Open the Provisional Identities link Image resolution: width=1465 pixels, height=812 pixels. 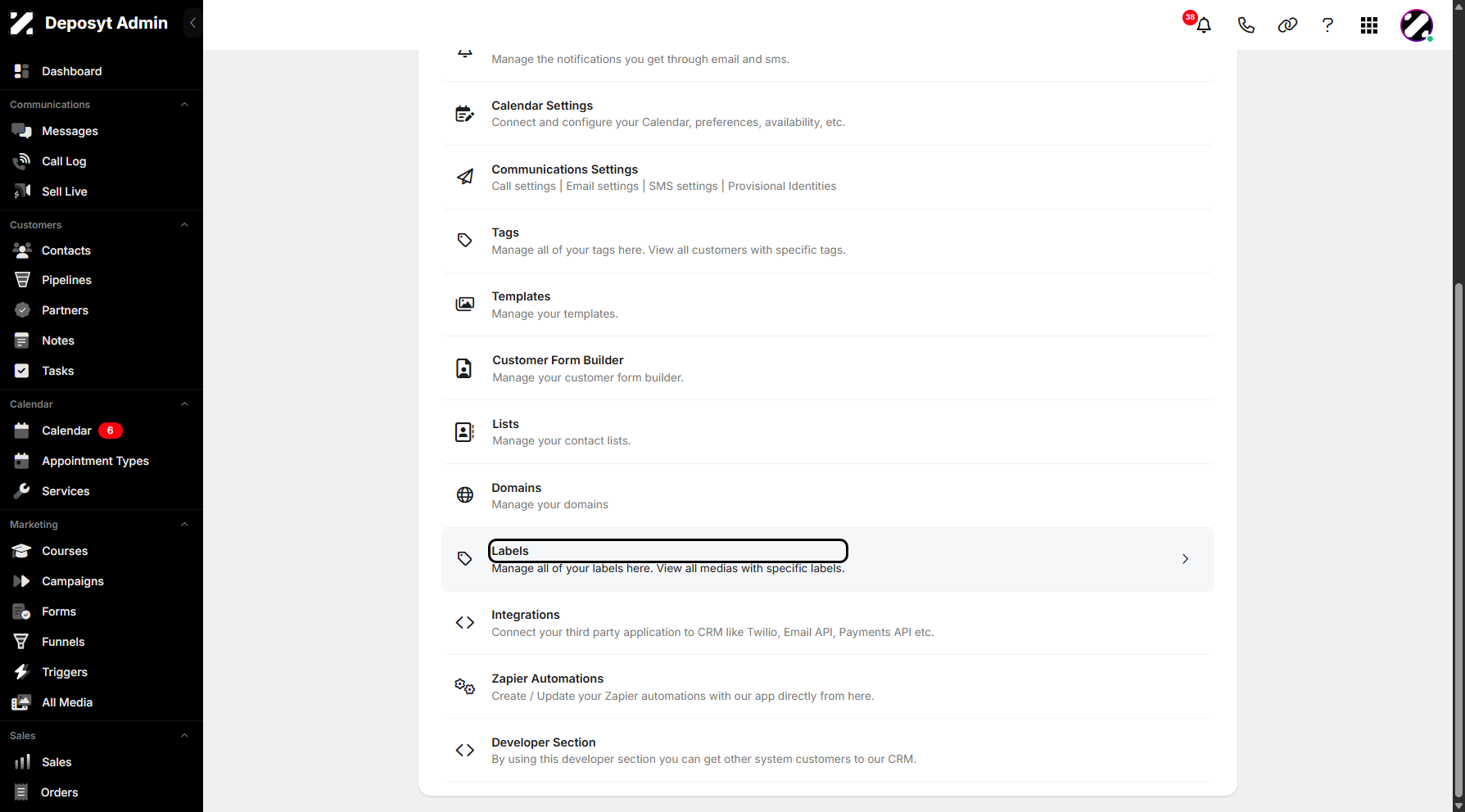[x=782, y=186]
